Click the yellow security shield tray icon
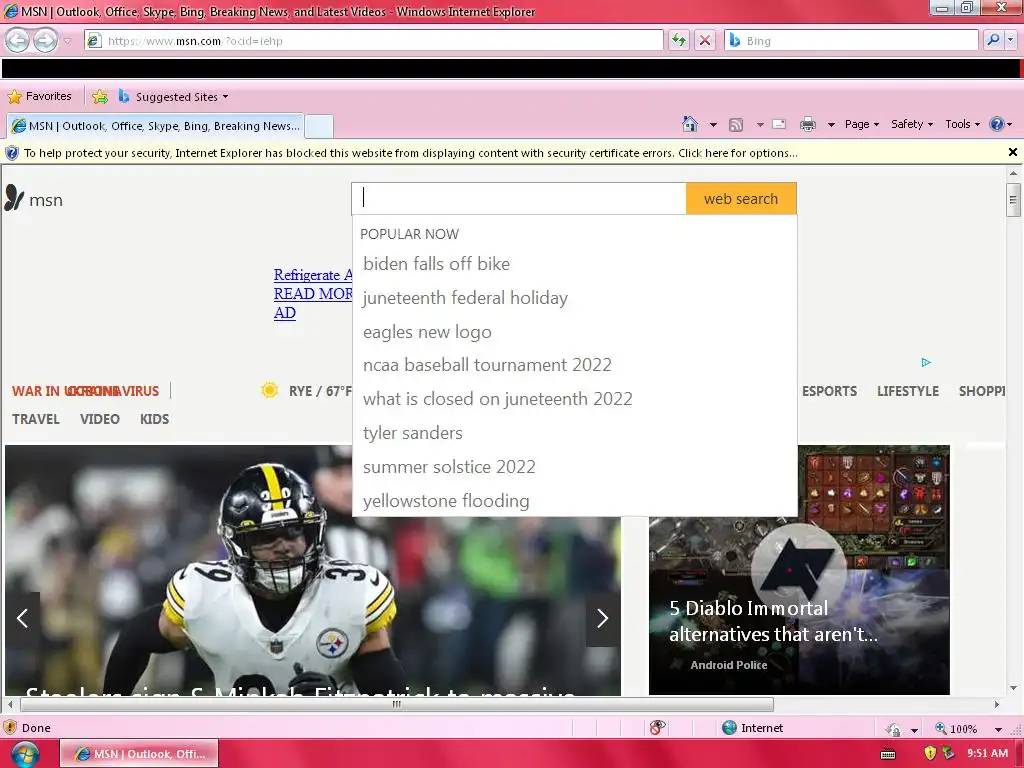The width and height of the screenshot is (1024, 768). 930,754
